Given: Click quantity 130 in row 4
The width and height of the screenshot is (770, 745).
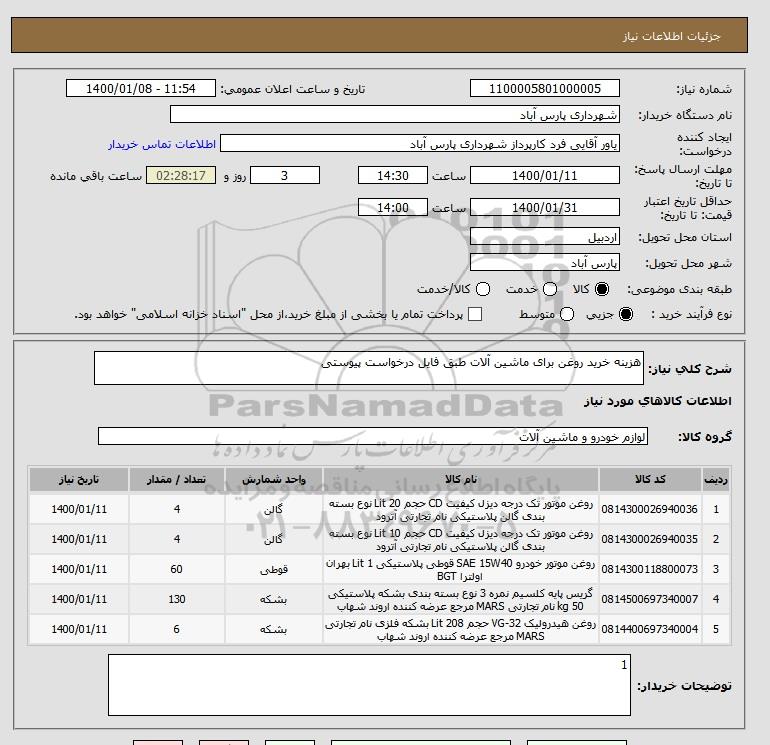Looking at the screenshot, I should point(177,599).
